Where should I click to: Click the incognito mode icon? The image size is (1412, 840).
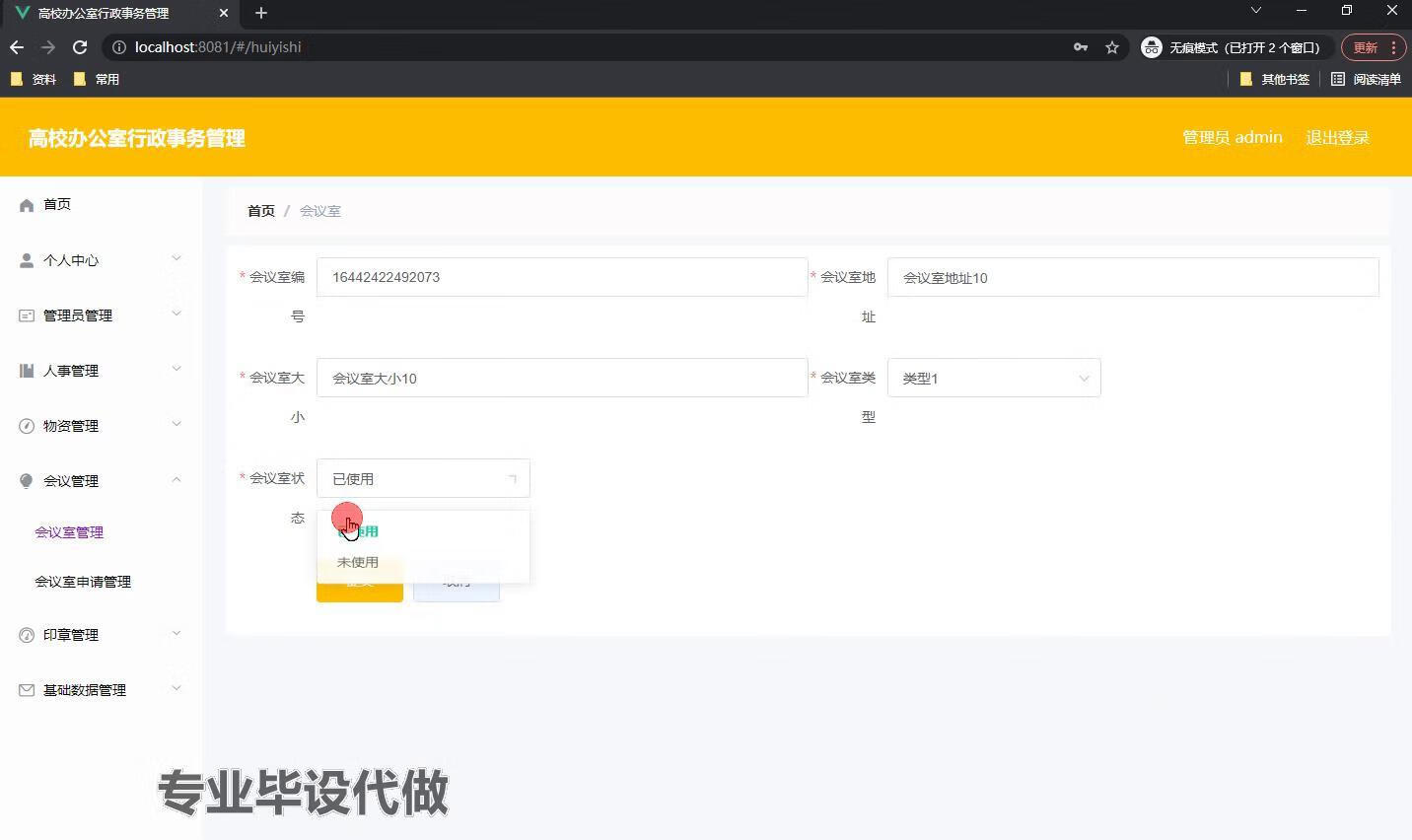point(1152,47)
